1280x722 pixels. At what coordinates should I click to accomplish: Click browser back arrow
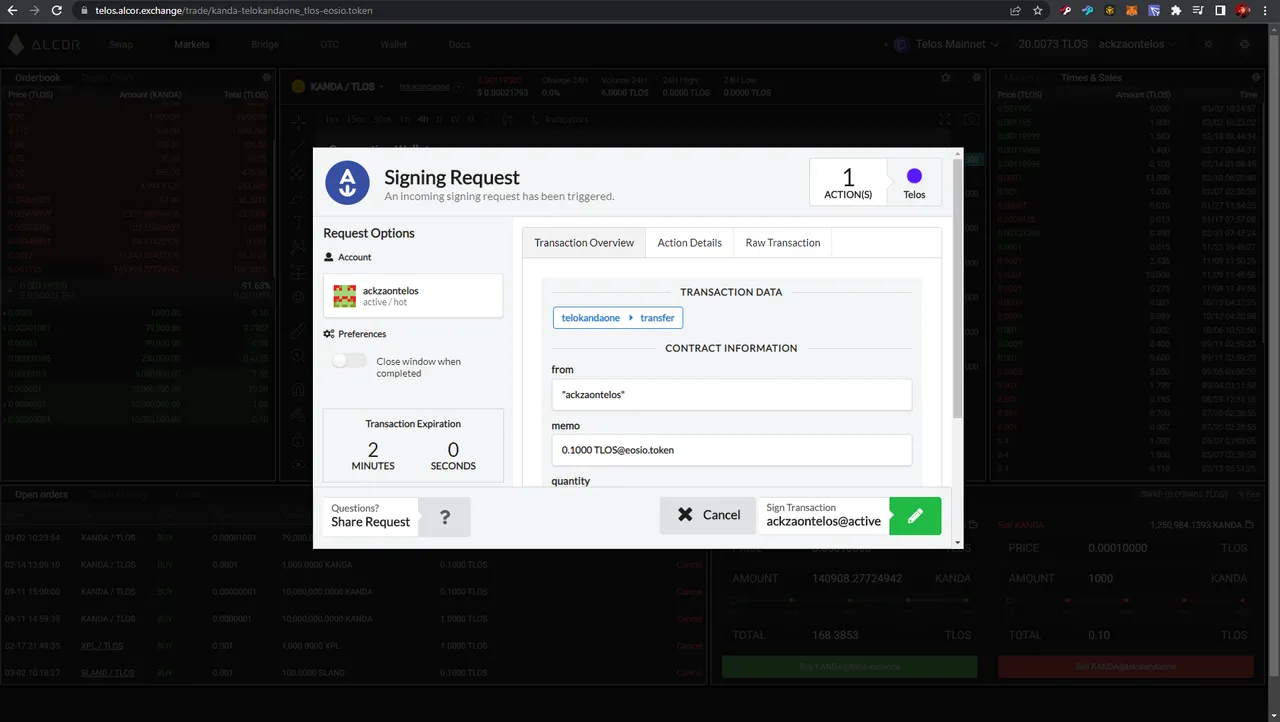point(13,10)
